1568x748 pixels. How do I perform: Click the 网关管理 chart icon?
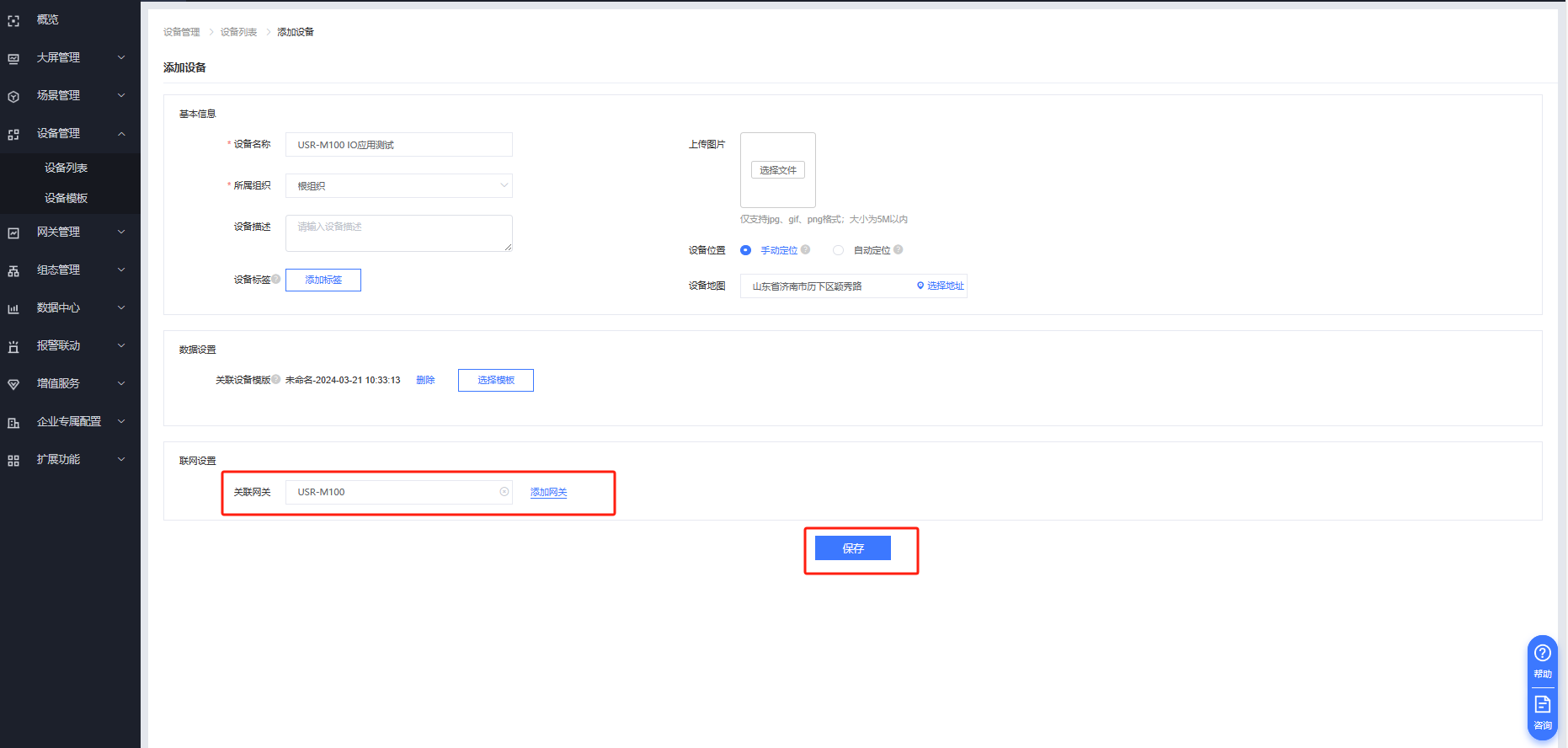(13, 232)
